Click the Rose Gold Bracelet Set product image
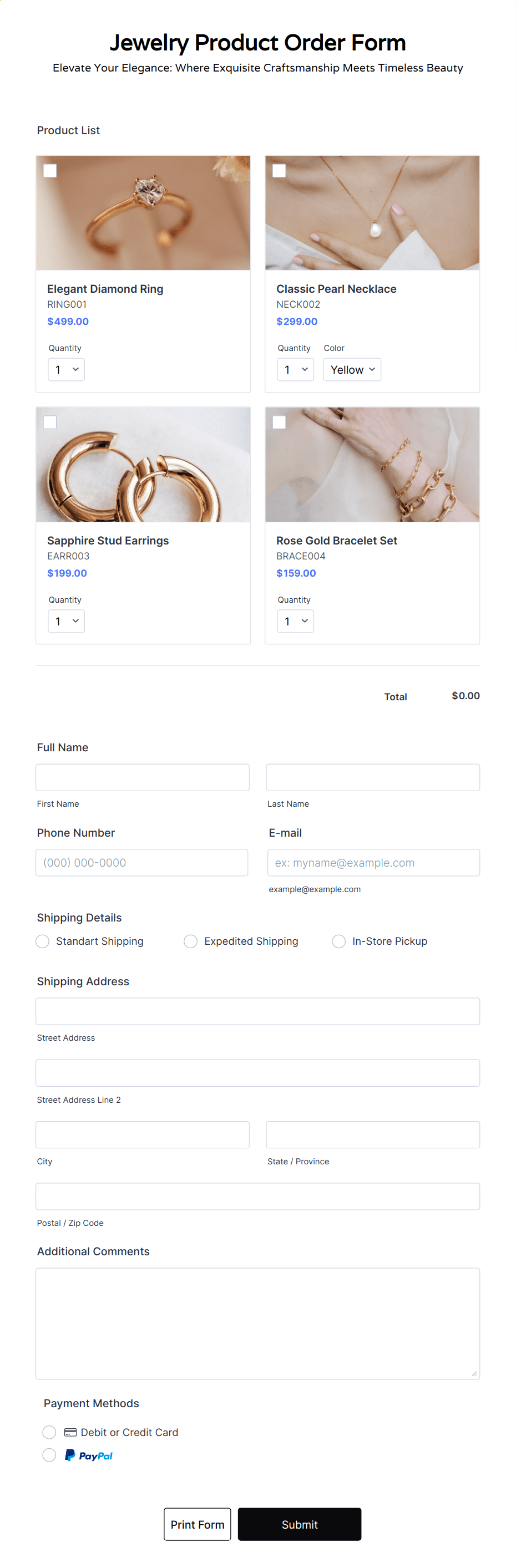Image resolution: width=516 pixels, height=1568 pixels. [x=372, y=465]
